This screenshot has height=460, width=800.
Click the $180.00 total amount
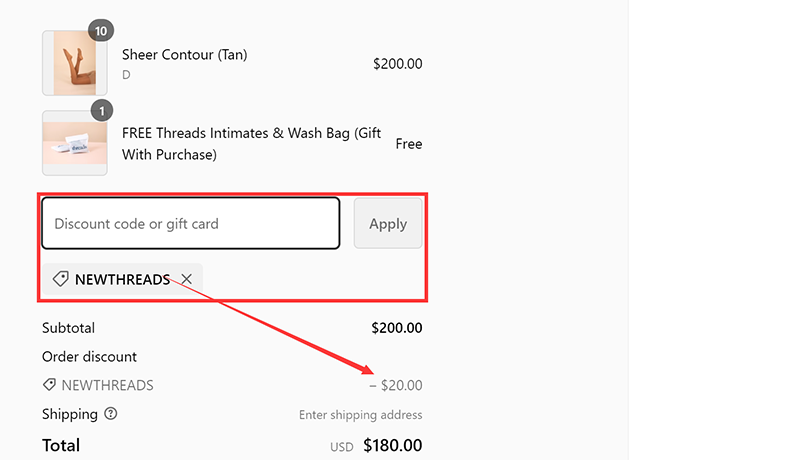pos(392,445)
